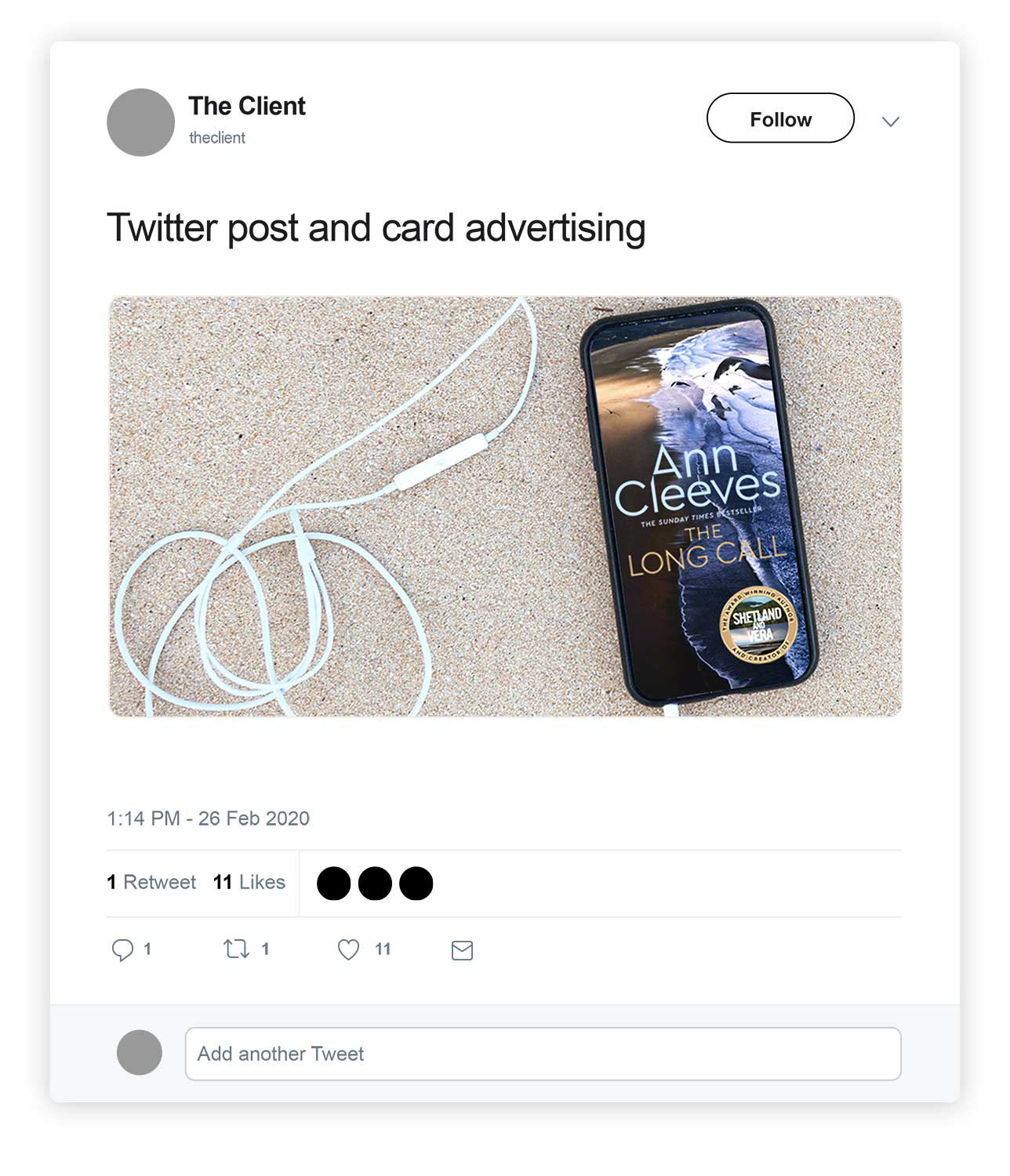Screen dimensions: 1010x1176
Task: Click the second black liker avatar
Action: 375,884
